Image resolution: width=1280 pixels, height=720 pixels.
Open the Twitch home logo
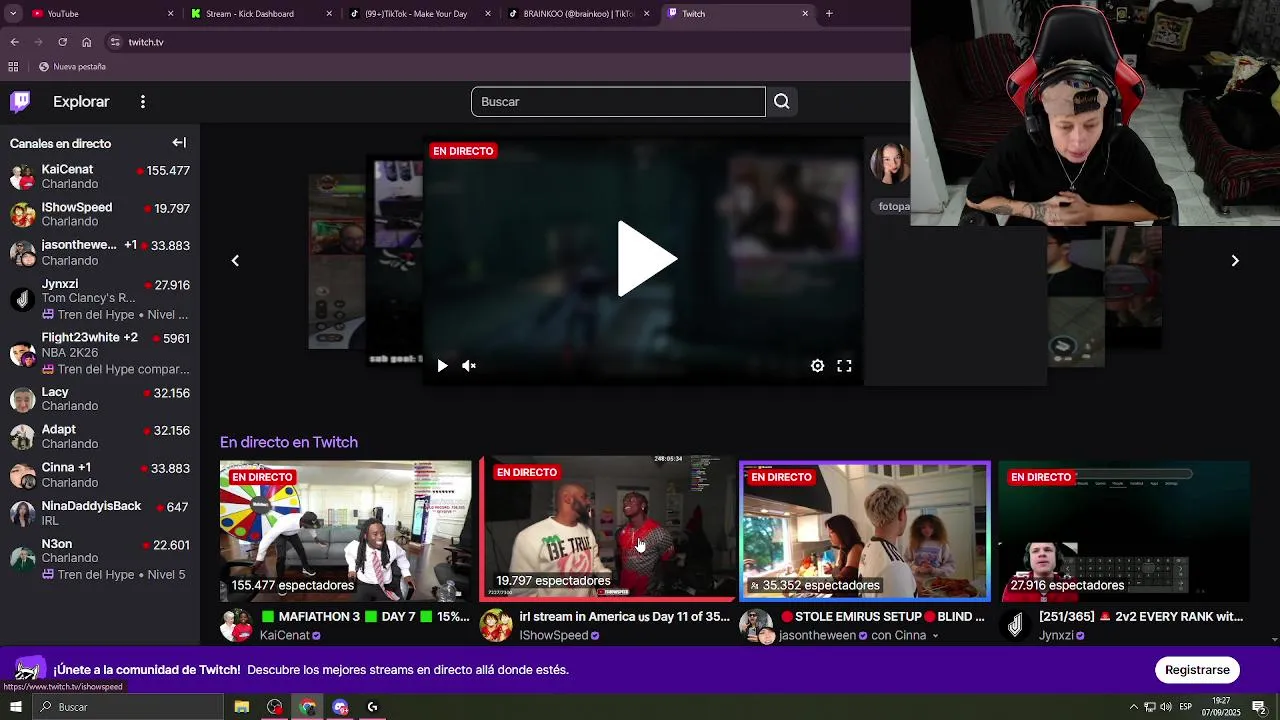coord(20,101)
